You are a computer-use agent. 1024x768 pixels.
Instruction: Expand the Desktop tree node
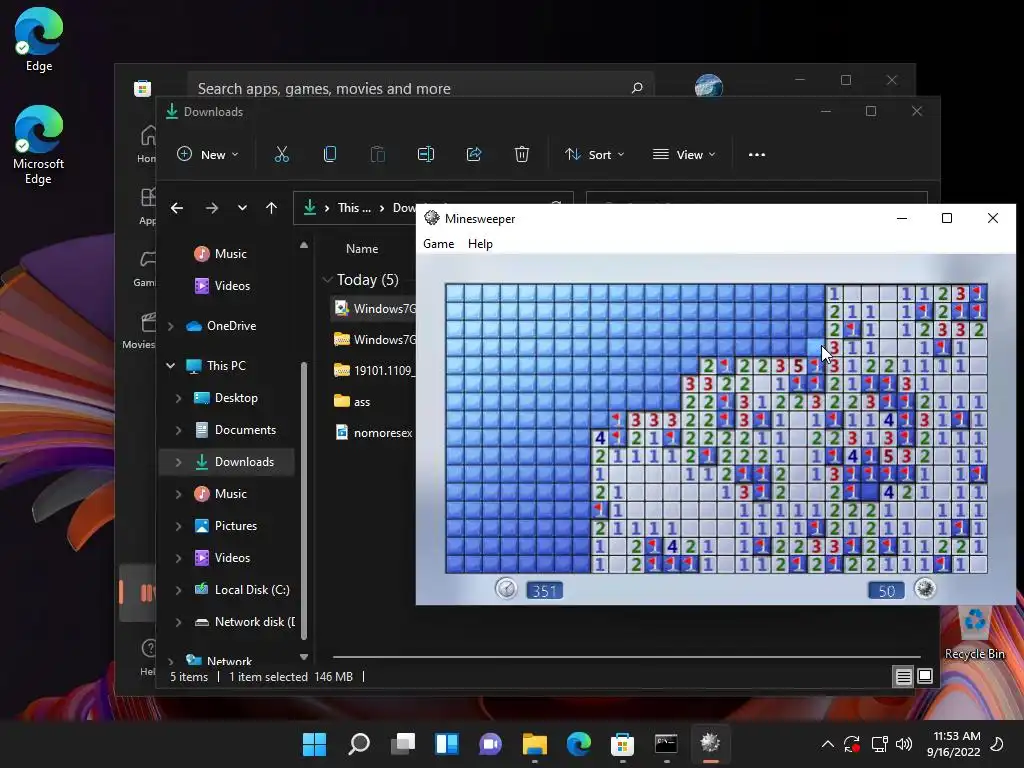[178, 398]
